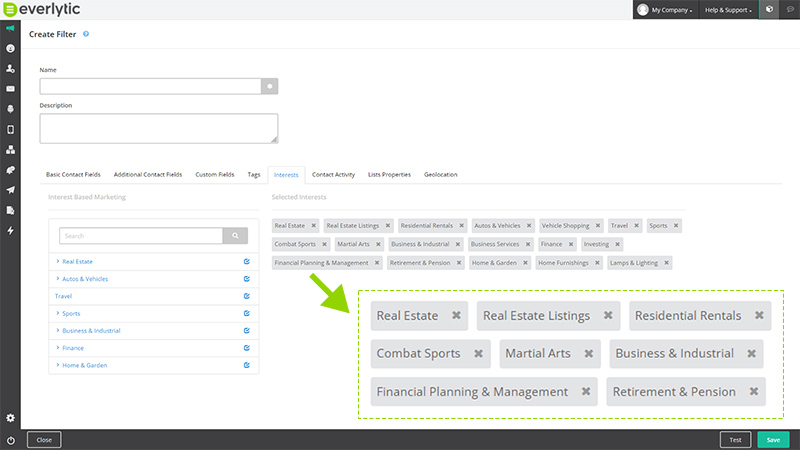The width and height of the screenshot is (800, 450).
Task: Focus the Description text area
Action: click(x=159, y=129)
